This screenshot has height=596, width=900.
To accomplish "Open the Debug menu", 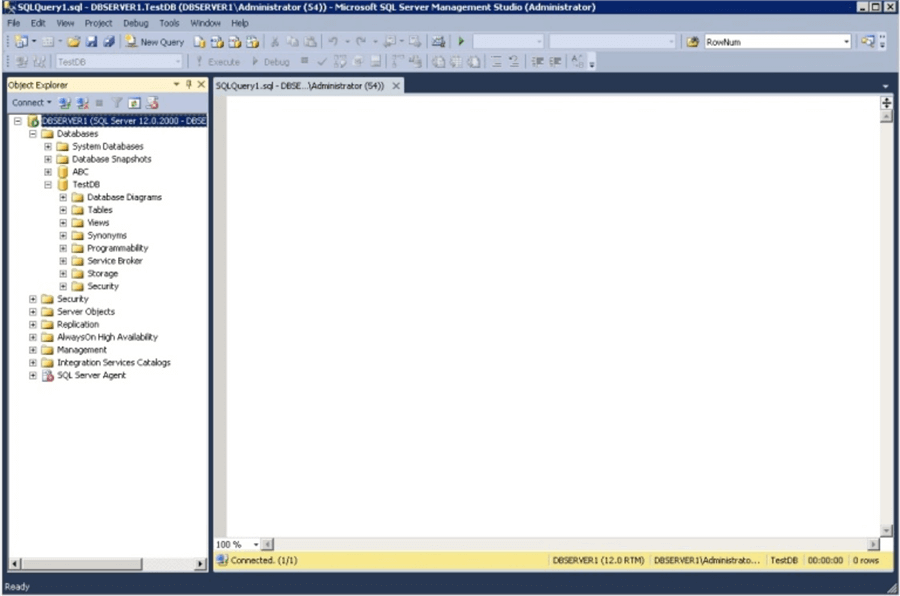I will [x=135, y=23].
